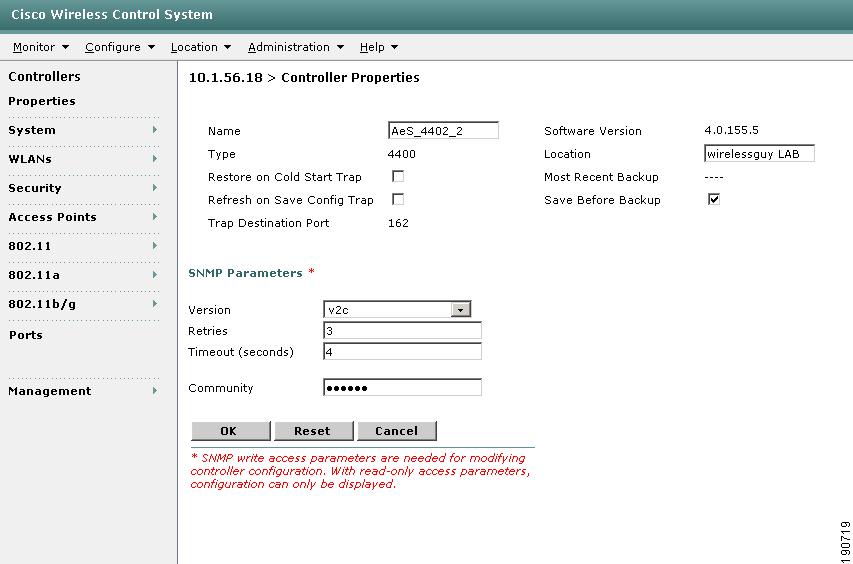Expand the WLANs submenu arrow
853x564 pixels.
coord(155,159)
